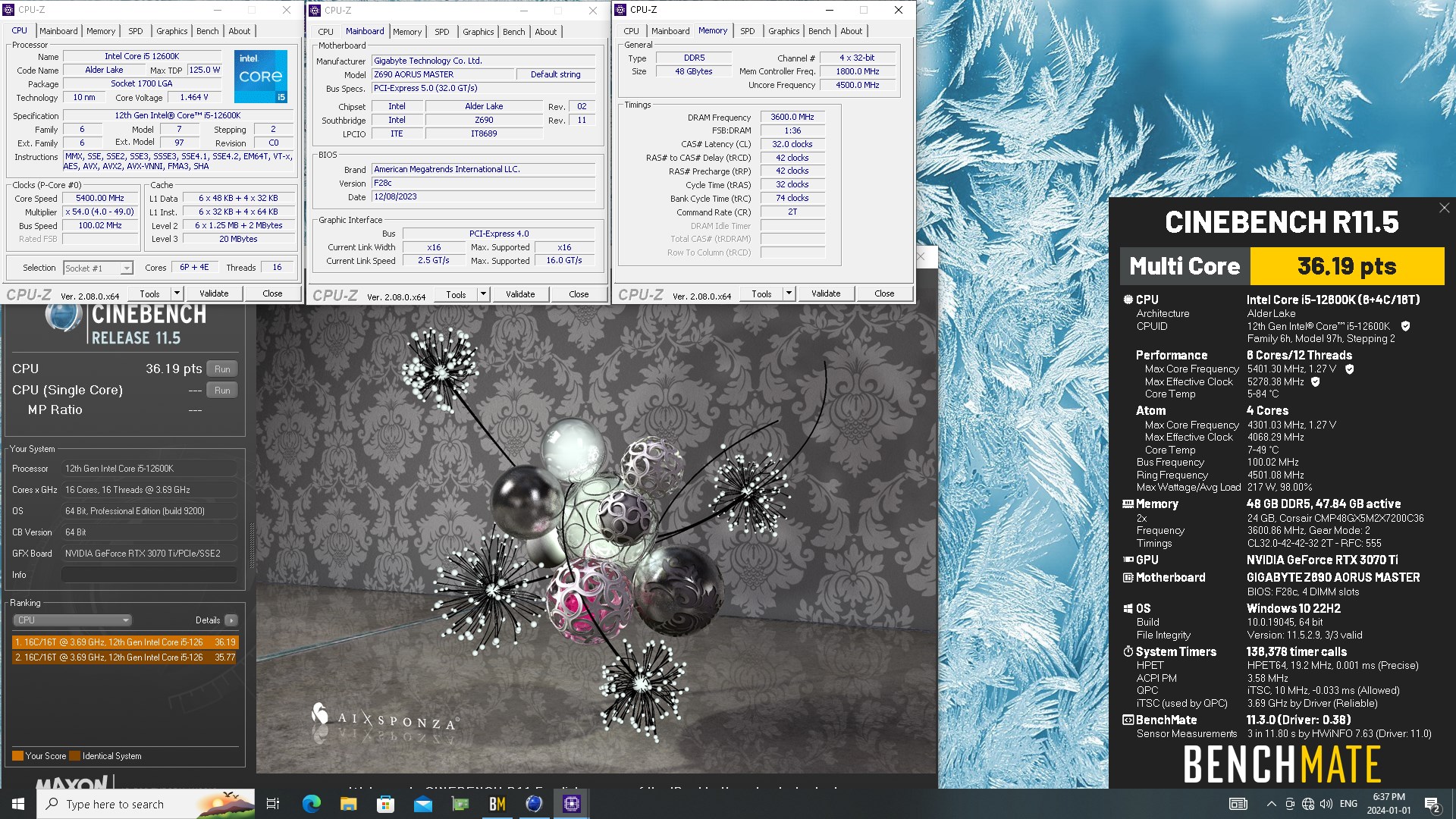1456x819 pixels.
Task: Click the Identical System legend swatch
Action: point(75,756)
